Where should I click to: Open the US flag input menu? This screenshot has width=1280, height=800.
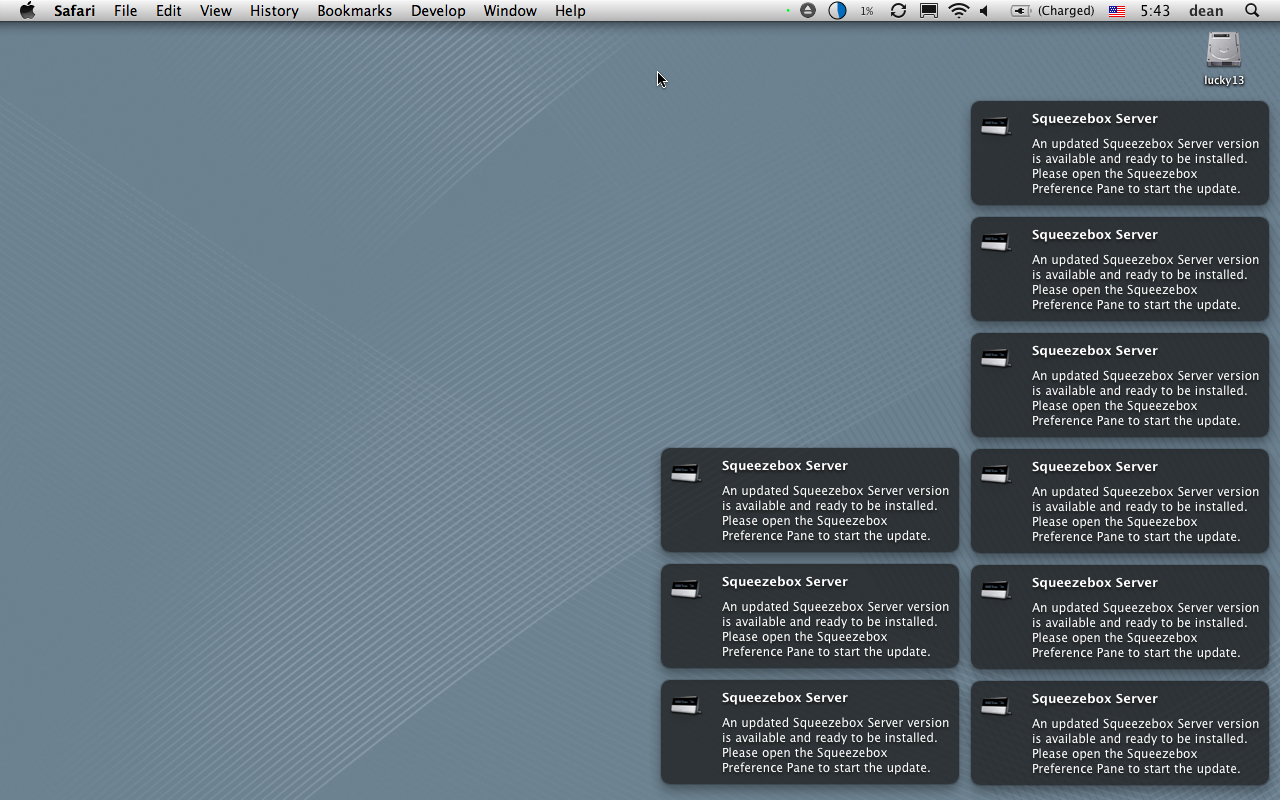1117,11
